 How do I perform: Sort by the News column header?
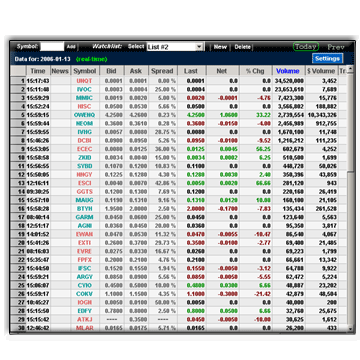coord(60,71)
